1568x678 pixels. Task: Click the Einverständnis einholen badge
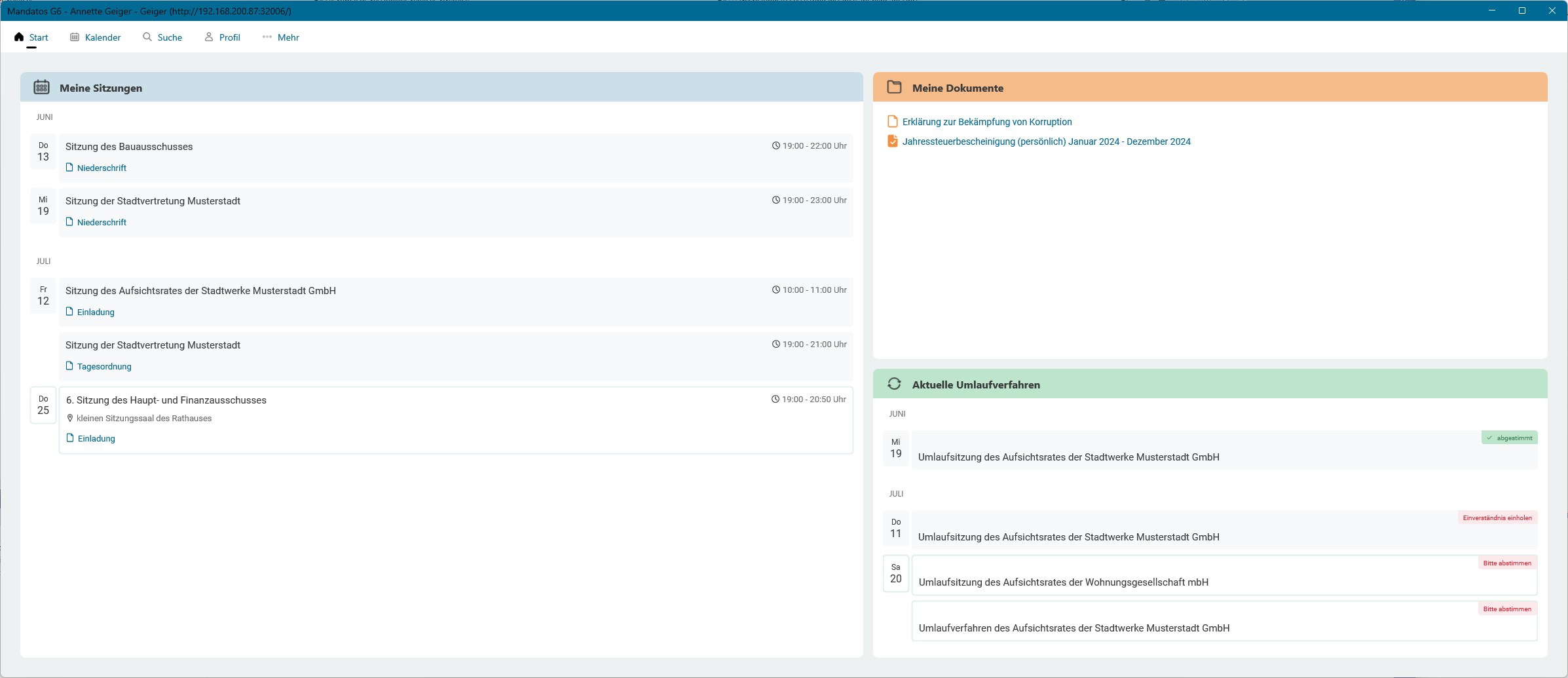click(1497, 518)
